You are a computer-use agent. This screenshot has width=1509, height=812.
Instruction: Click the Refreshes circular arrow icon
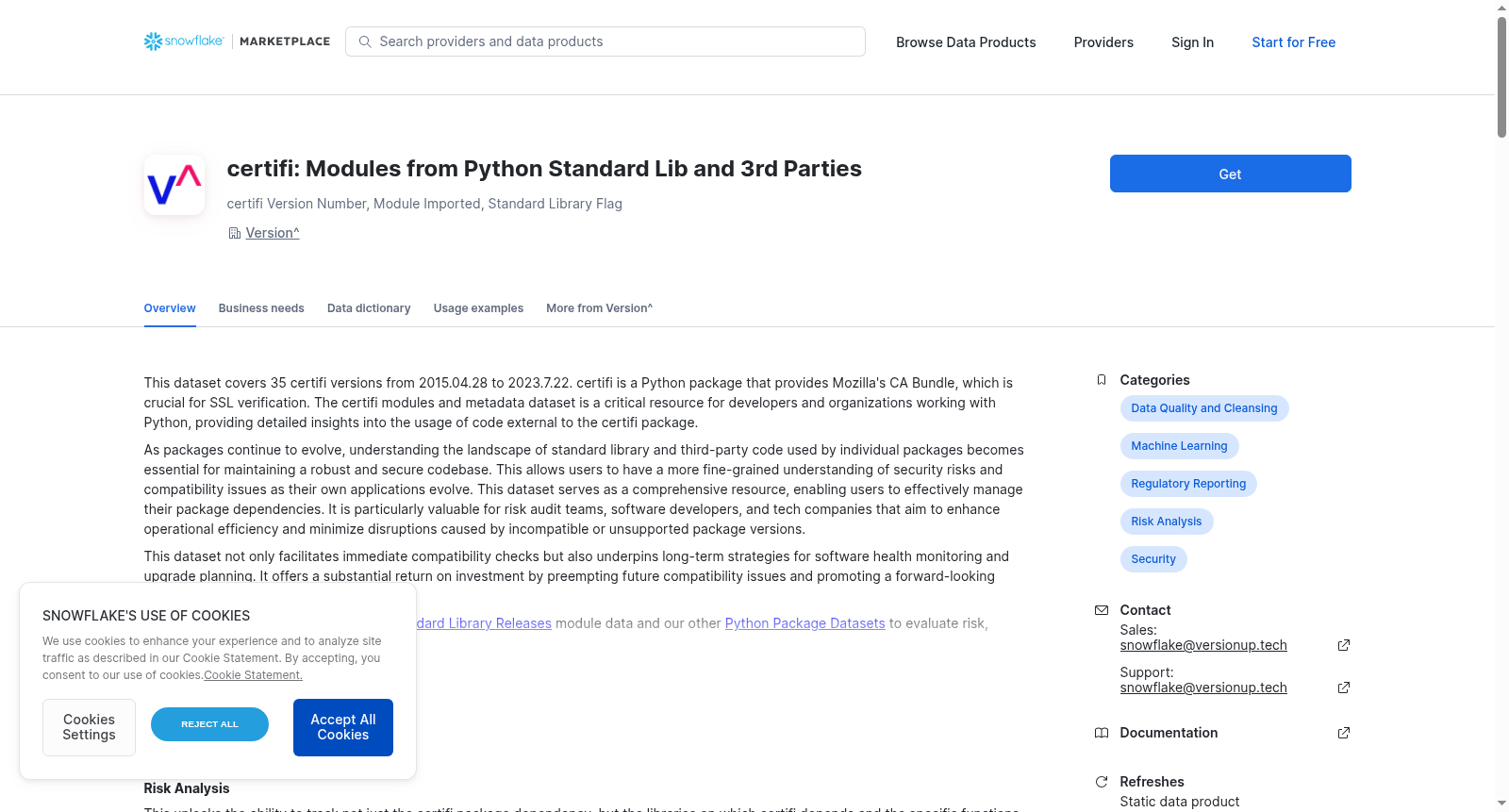coord(1102,782)
